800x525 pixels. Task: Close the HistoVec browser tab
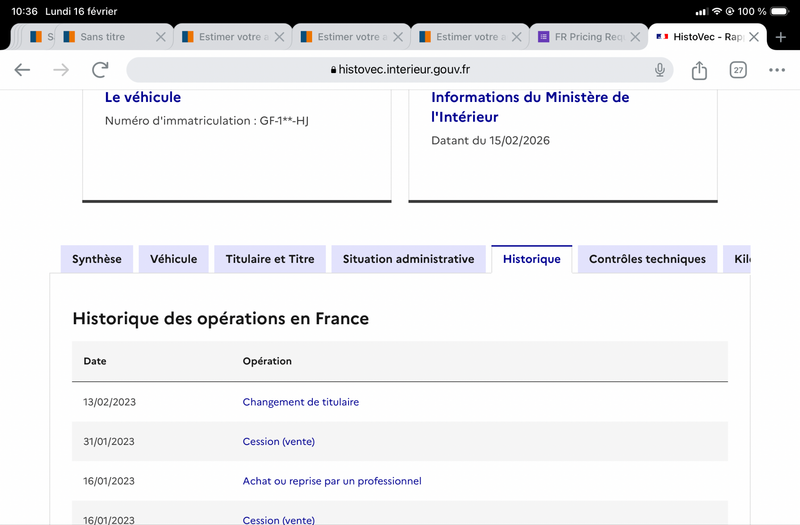(754, 37)
